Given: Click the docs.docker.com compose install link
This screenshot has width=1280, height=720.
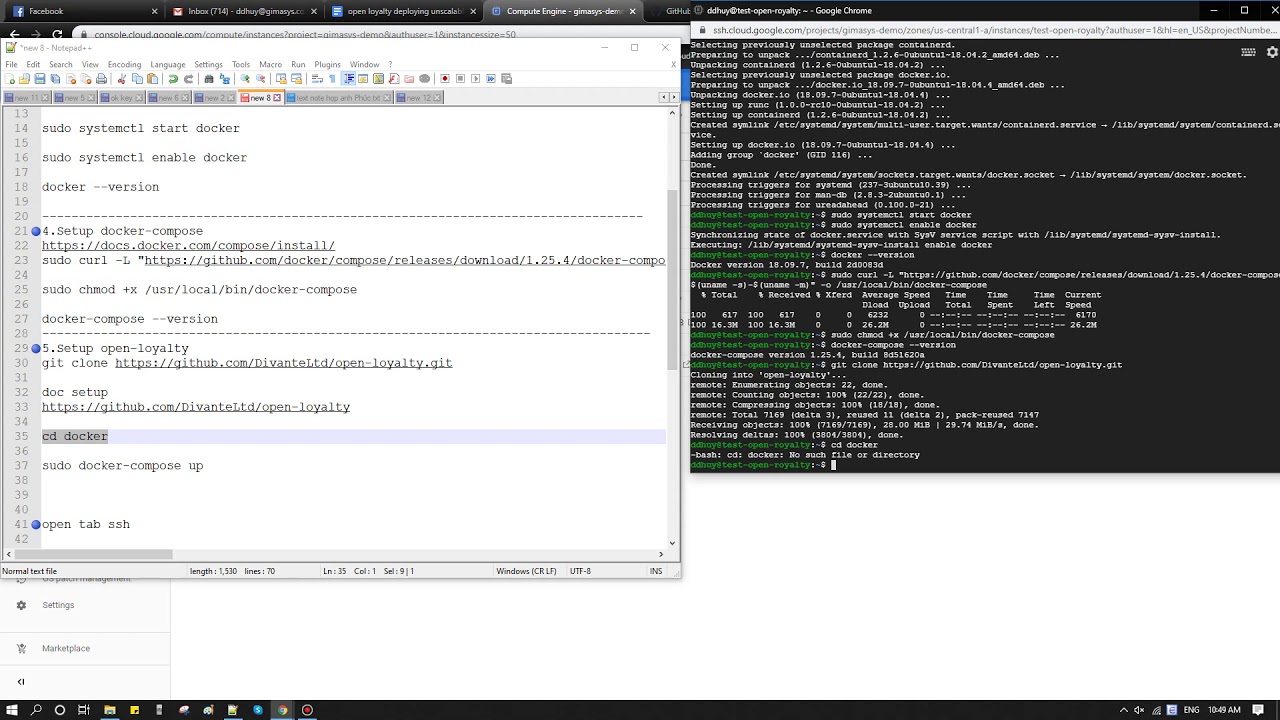Looking at the screenshot, I should pos(188,246).
